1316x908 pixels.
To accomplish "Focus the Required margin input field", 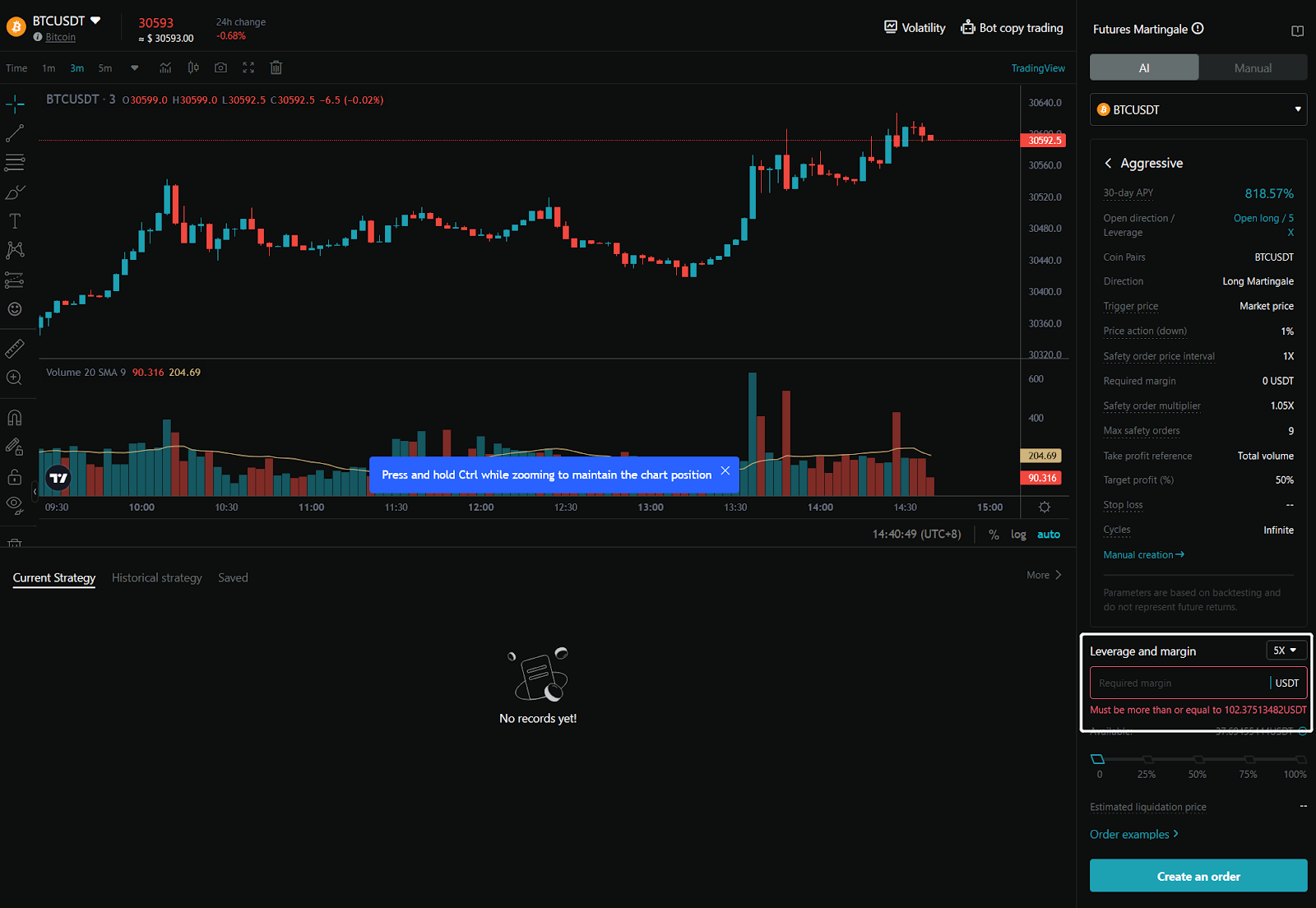I will pos(1198,683).
